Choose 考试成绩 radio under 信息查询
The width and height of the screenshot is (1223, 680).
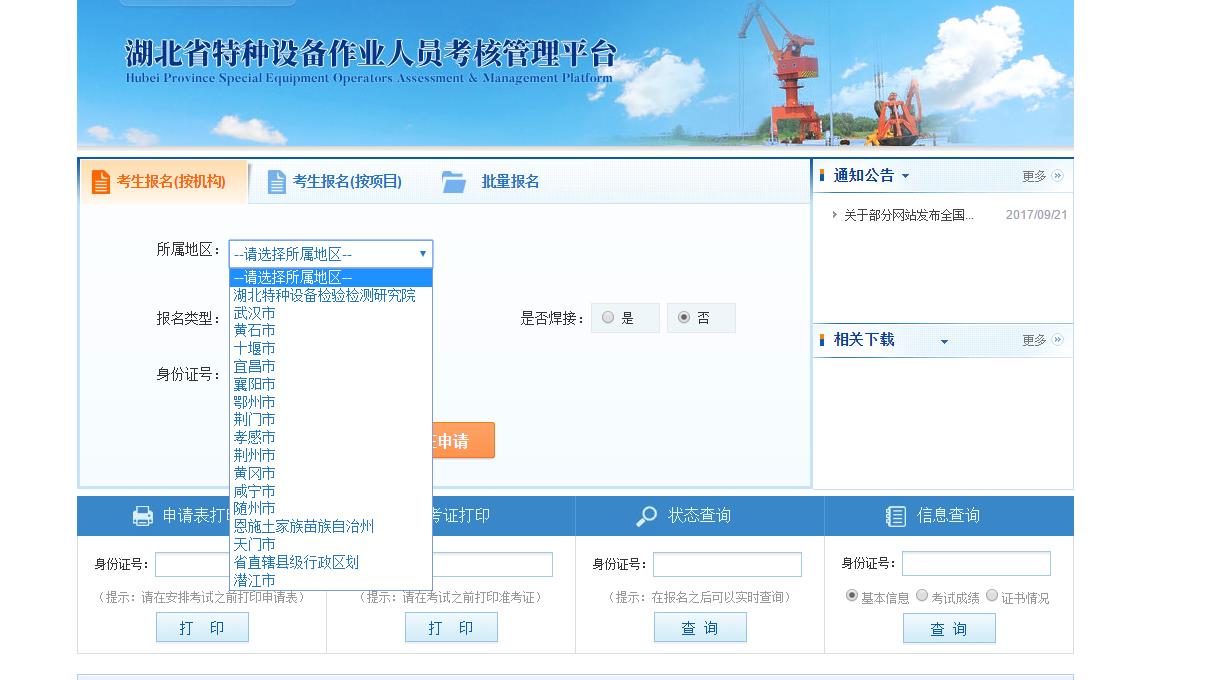point(922,596)
